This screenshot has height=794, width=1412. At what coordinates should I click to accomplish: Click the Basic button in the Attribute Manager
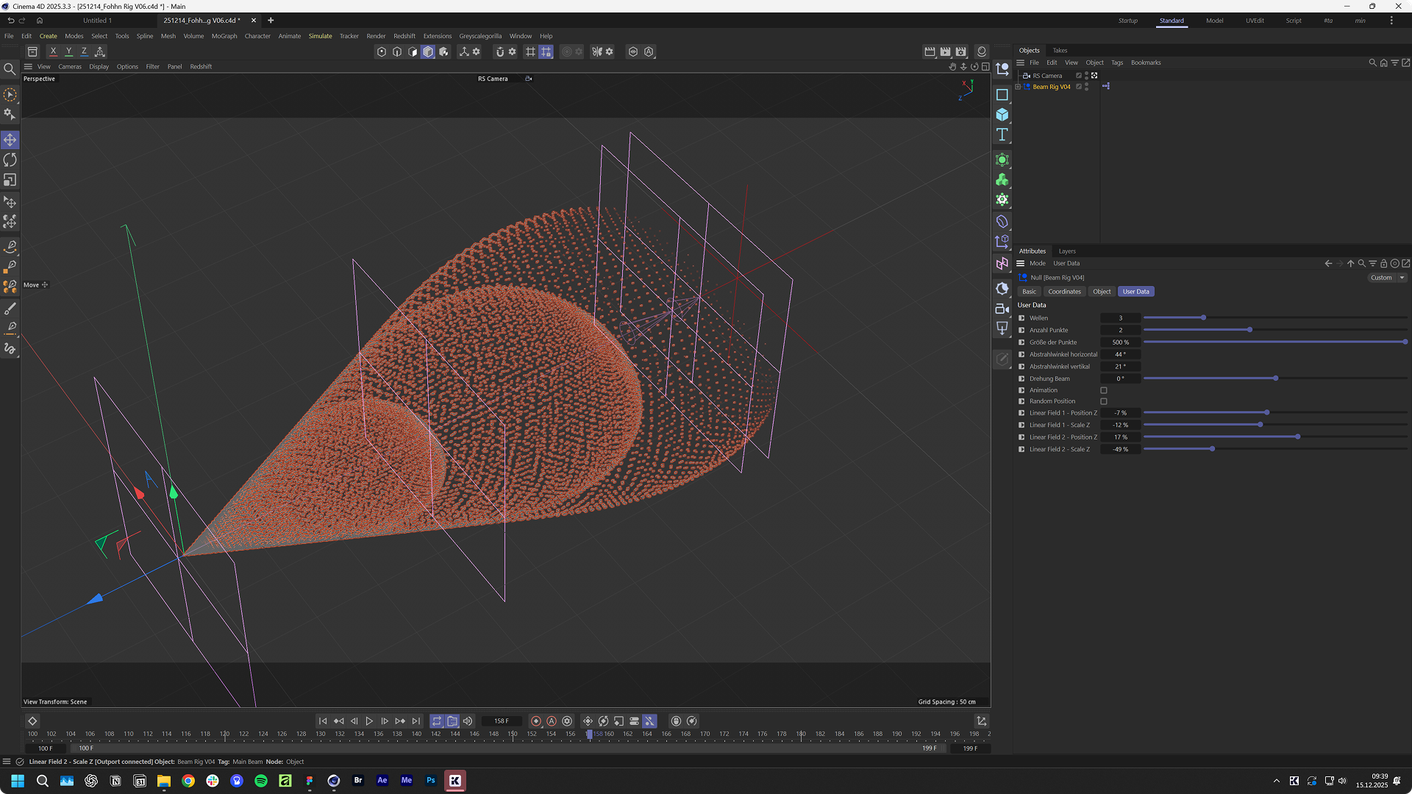[1029, 291]
